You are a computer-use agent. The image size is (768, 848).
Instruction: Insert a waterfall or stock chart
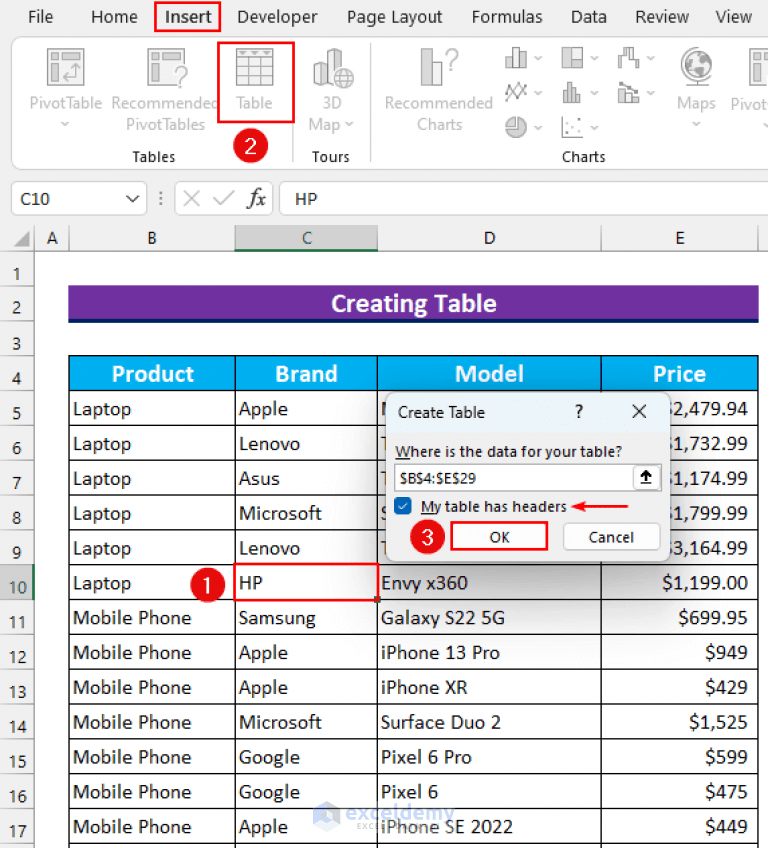point(628,57)
